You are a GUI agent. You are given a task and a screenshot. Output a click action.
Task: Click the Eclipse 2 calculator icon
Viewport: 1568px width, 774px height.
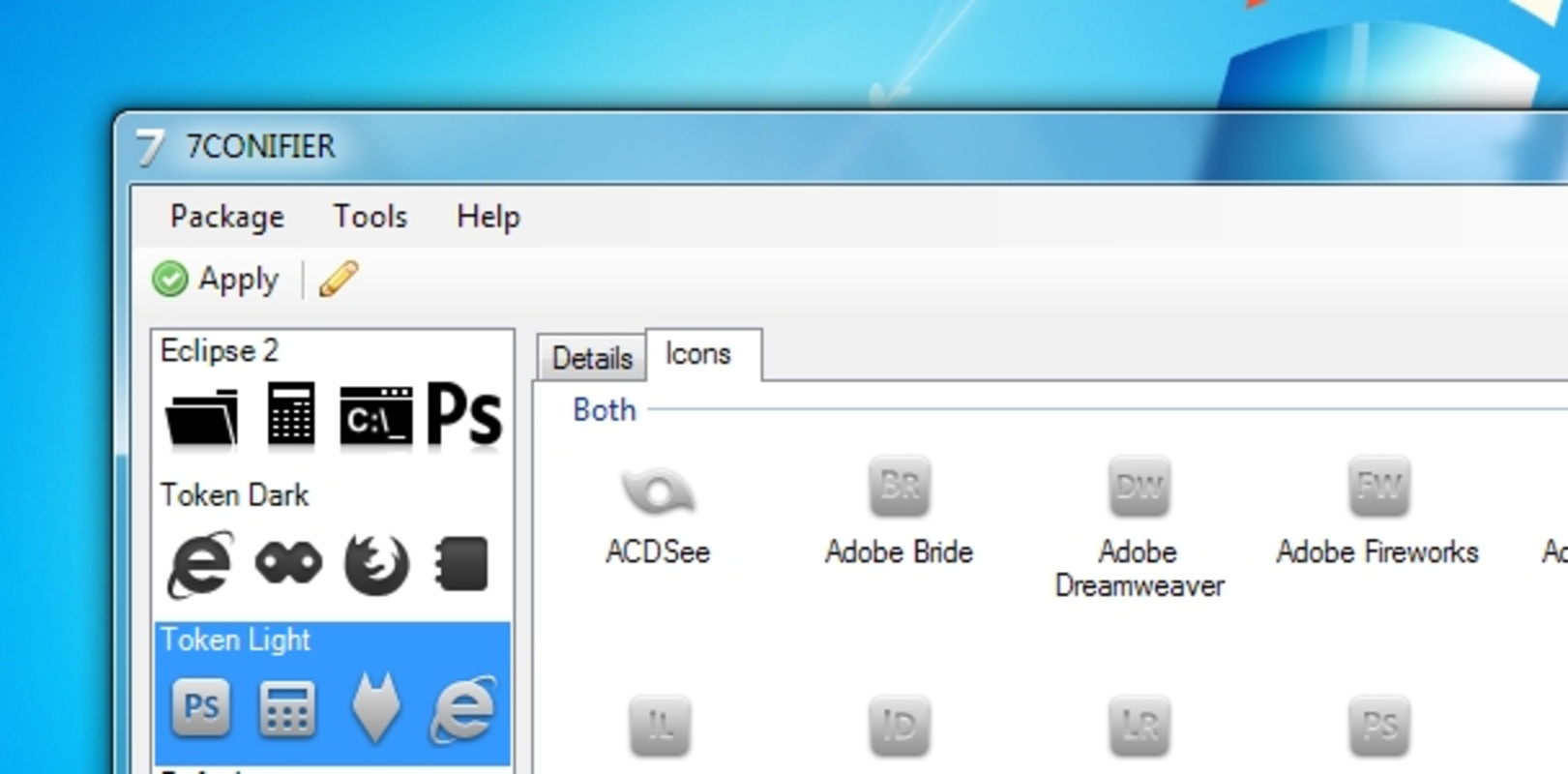point(291,414)
